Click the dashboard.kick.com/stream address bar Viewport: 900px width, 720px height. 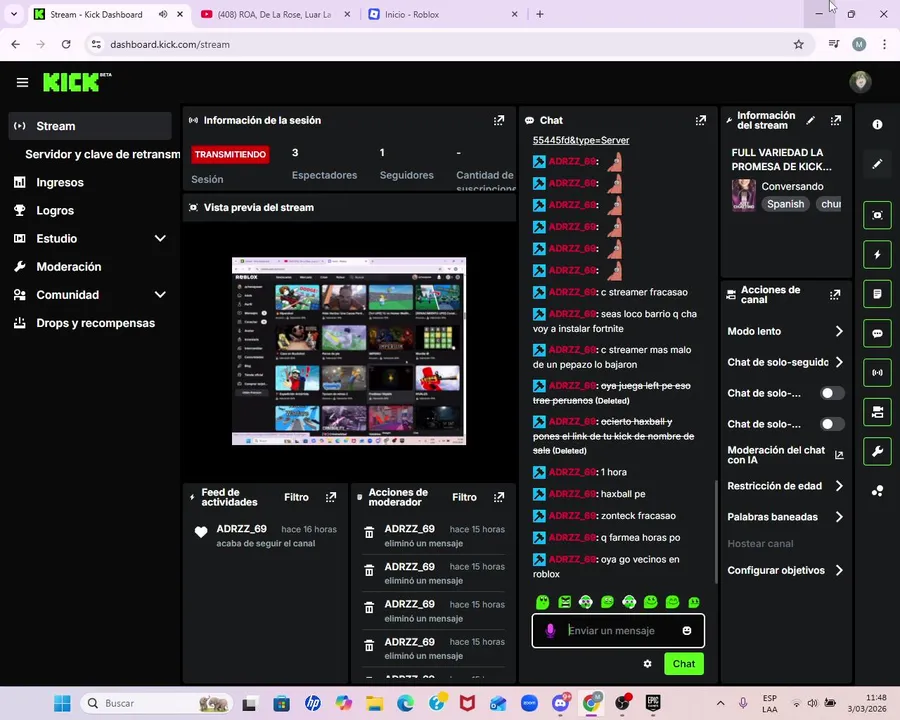coord(448,44)
